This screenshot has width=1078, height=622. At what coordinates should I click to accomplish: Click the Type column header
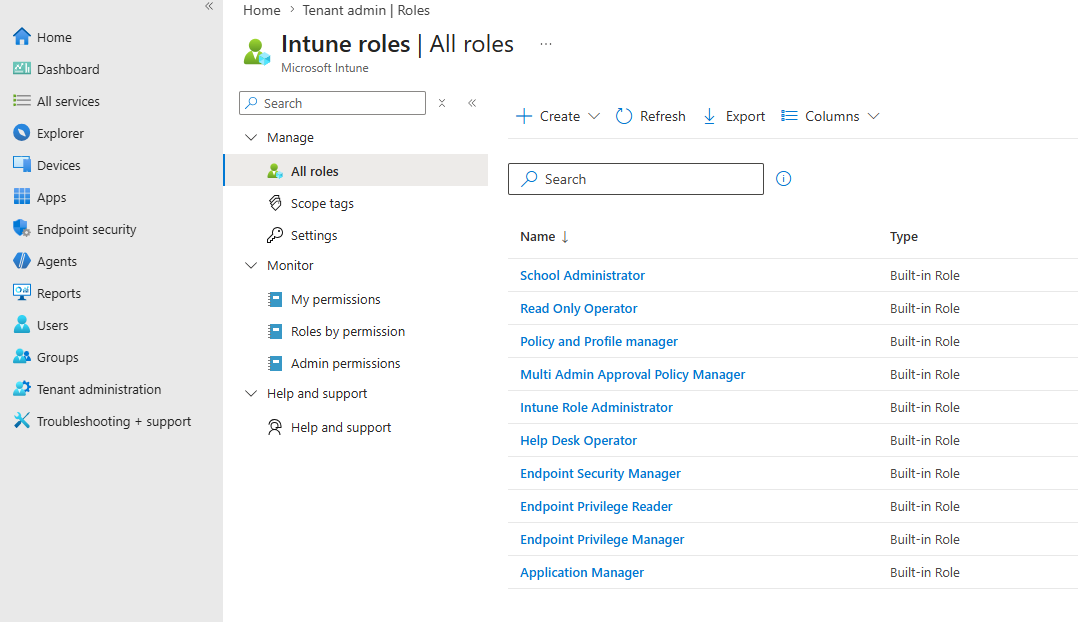[903, 236]
